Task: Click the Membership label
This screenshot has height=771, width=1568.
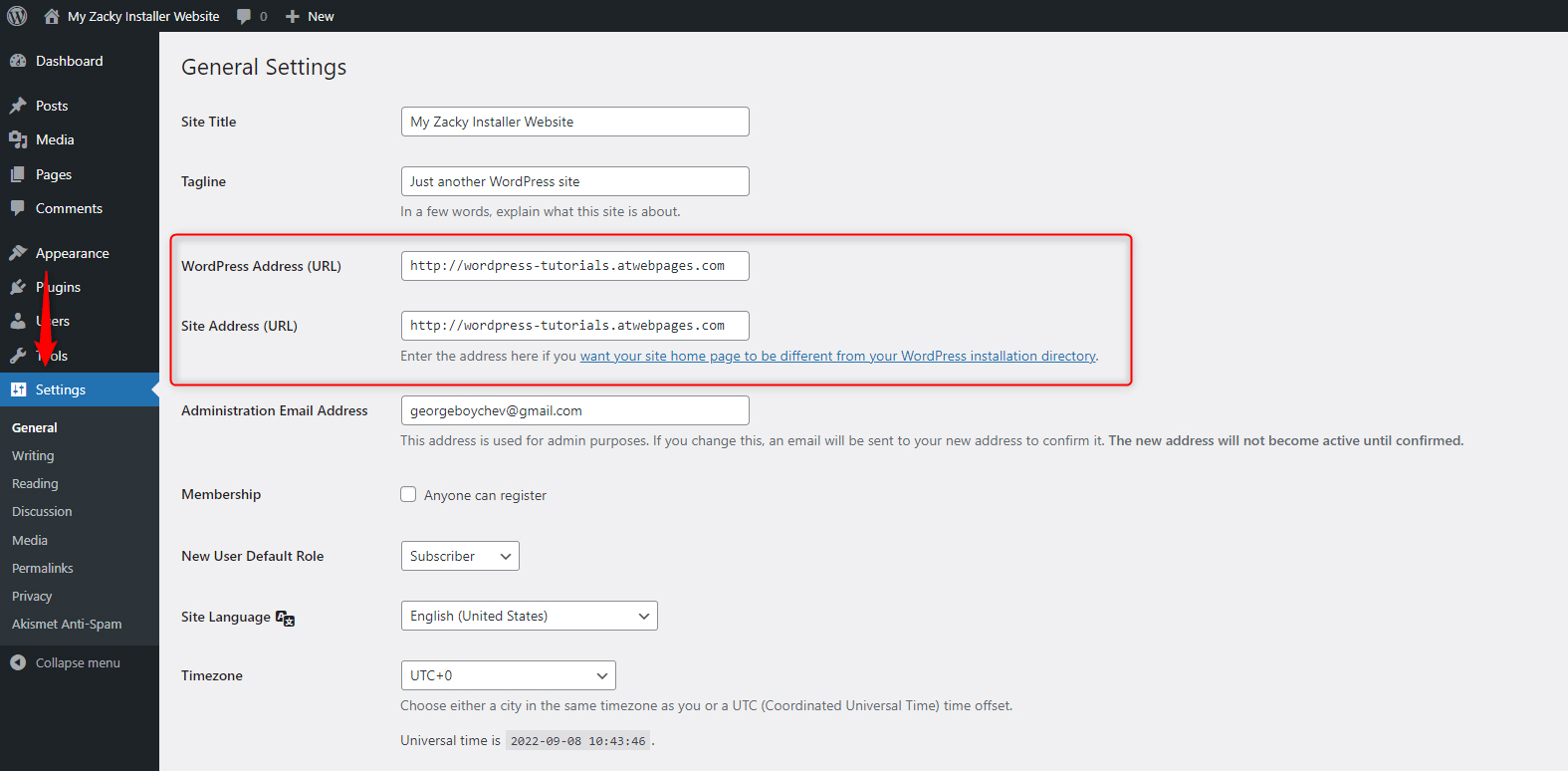Action: [221, 494]
